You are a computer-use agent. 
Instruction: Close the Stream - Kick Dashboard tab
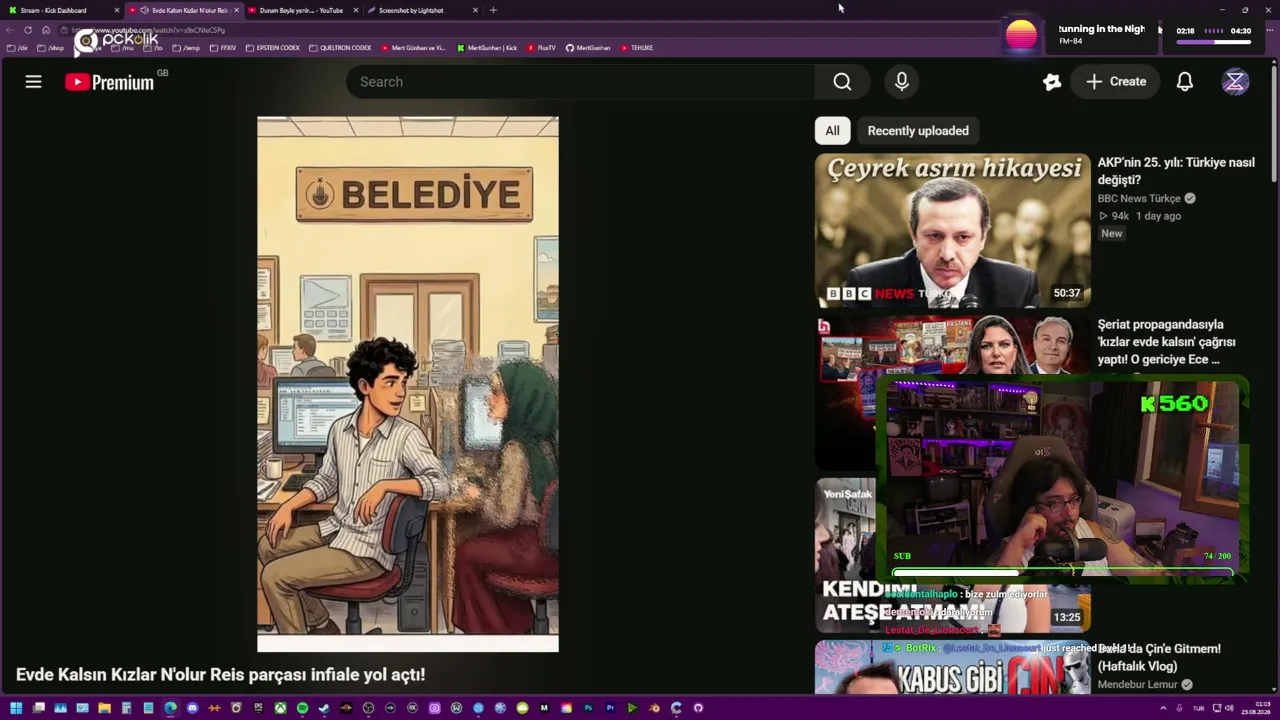(117, 10)
